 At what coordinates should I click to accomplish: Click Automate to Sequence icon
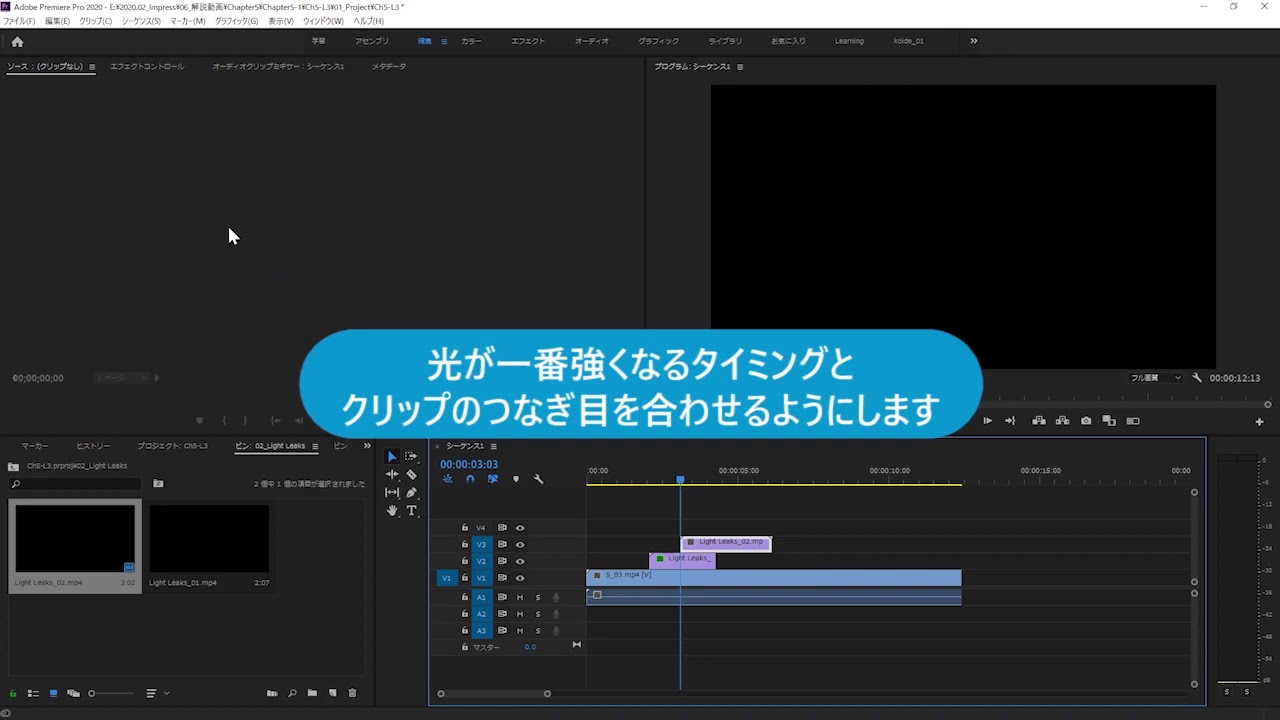point(272,693)
